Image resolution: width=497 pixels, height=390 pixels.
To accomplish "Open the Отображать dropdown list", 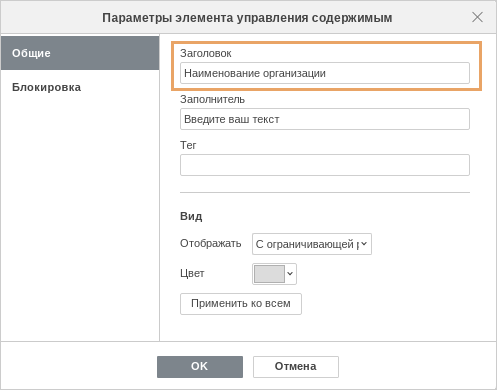I will (x=312, y=244).
